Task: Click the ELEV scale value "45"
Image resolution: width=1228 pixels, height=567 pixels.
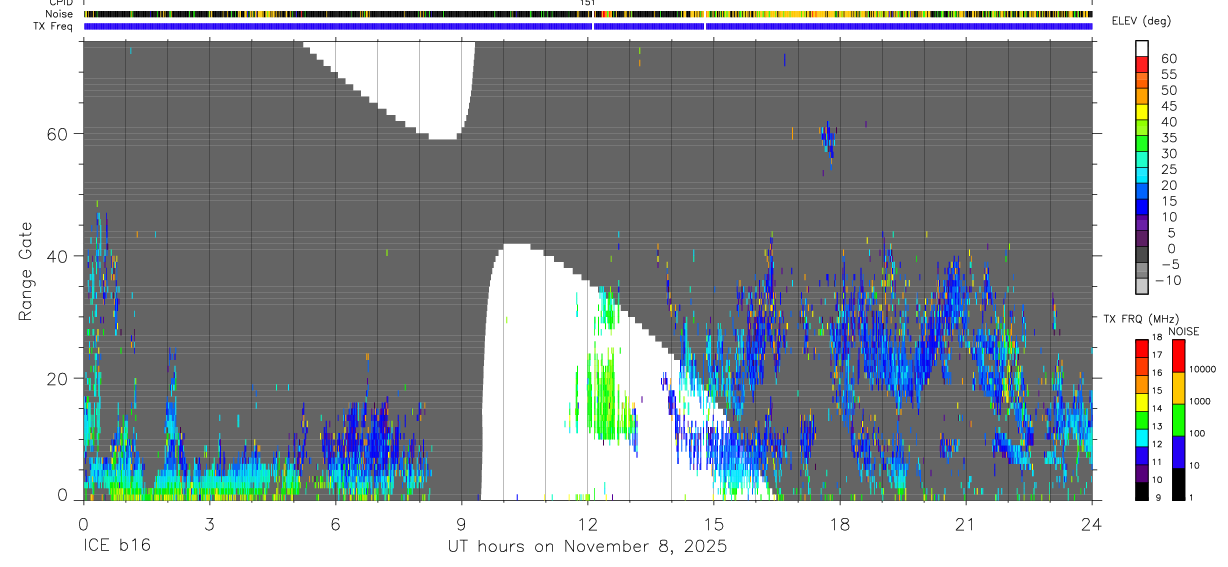Action: pos(1168,106)
